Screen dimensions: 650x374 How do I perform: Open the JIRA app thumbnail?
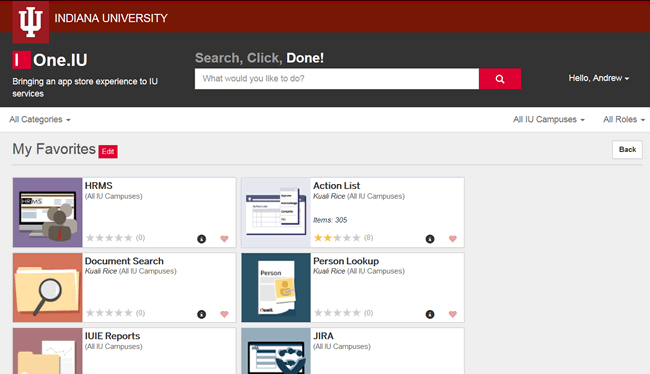point(276,351)
